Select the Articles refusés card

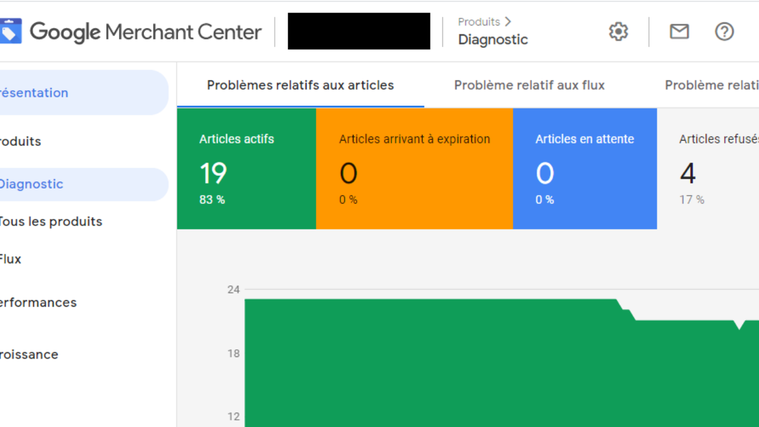point(708,168)
